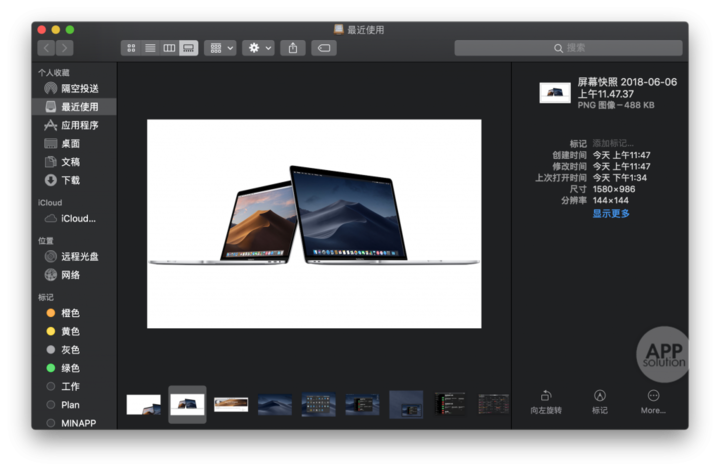Select the 灰色 gray tag
The height and width of the screenshot is (471, 720).
[x=74, y=349]
